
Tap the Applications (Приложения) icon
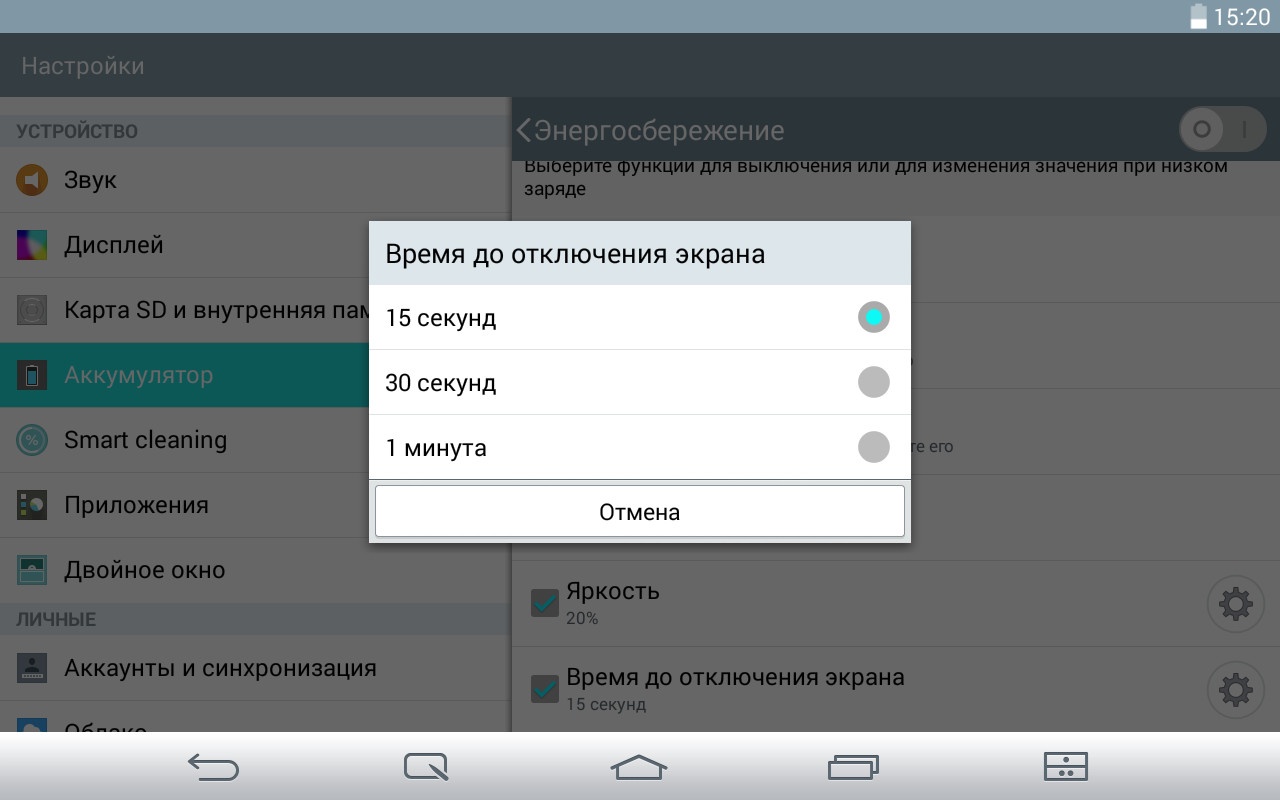click(32, 505)
